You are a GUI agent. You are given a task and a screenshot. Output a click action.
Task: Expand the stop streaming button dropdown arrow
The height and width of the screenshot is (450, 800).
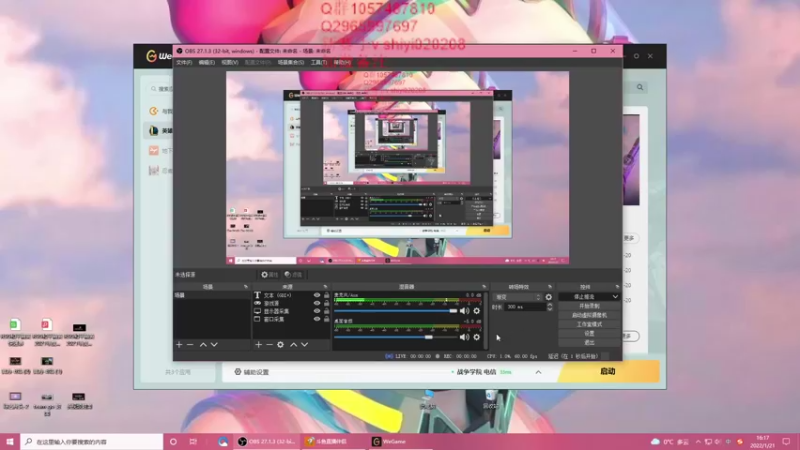[x=615, y=297]
